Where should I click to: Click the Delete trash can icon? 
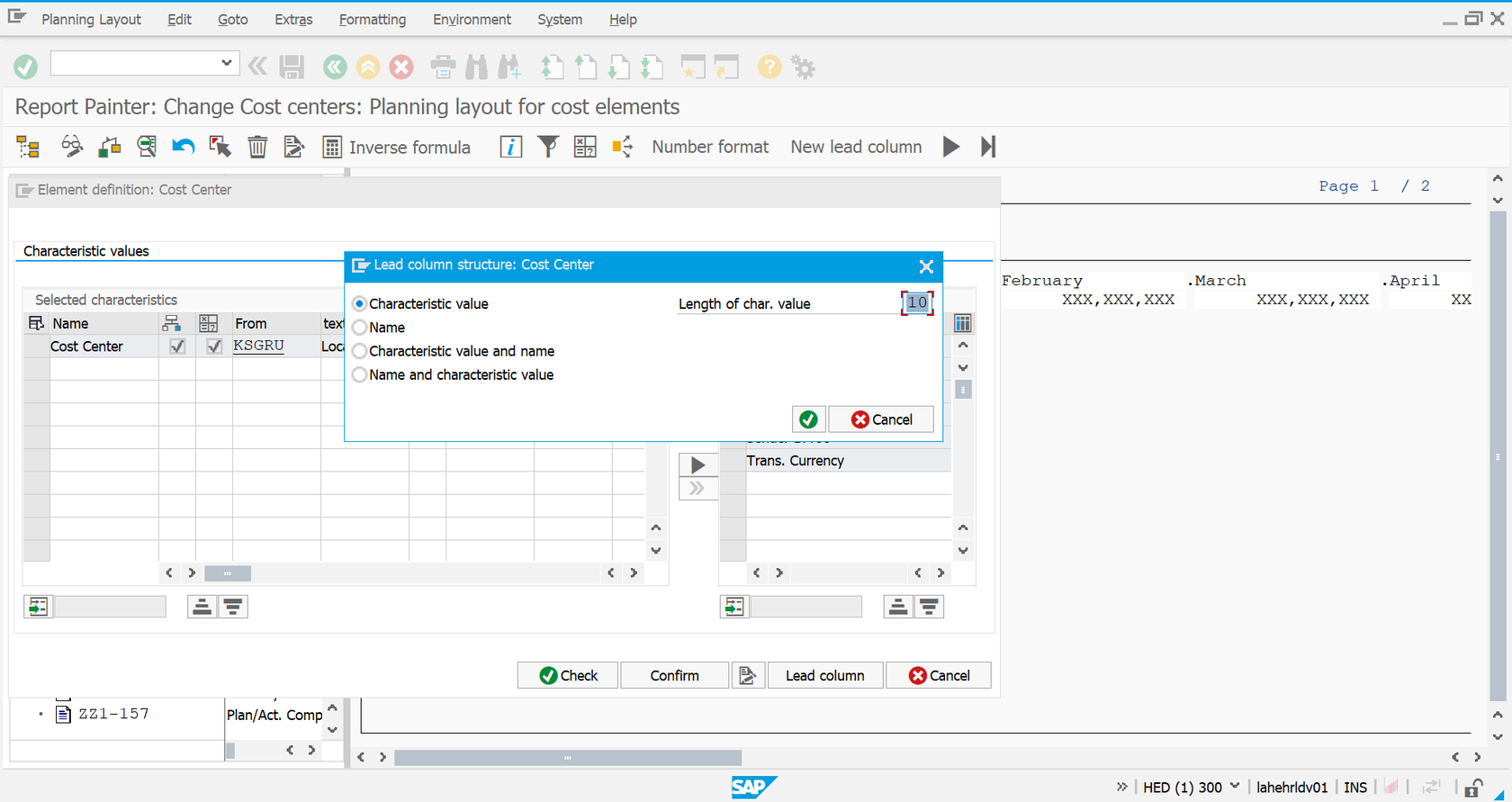point(257,147)
